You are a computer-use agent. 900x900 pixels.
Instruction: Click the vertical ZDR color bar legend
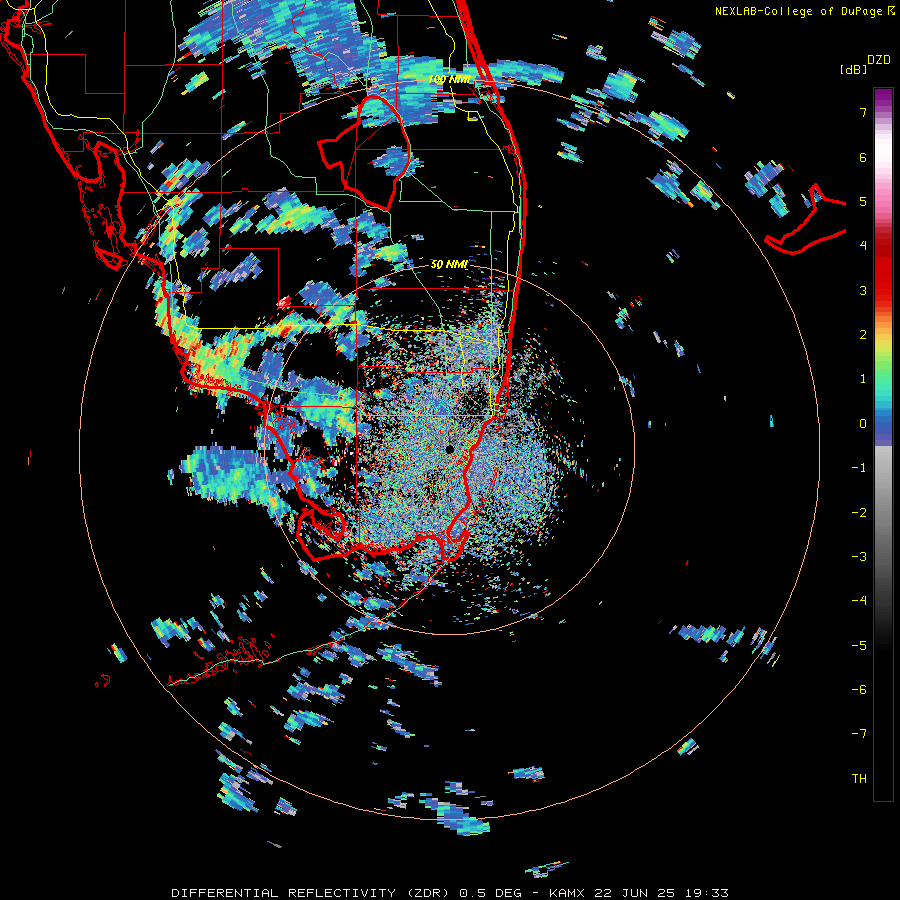click(x=883, y=444)
